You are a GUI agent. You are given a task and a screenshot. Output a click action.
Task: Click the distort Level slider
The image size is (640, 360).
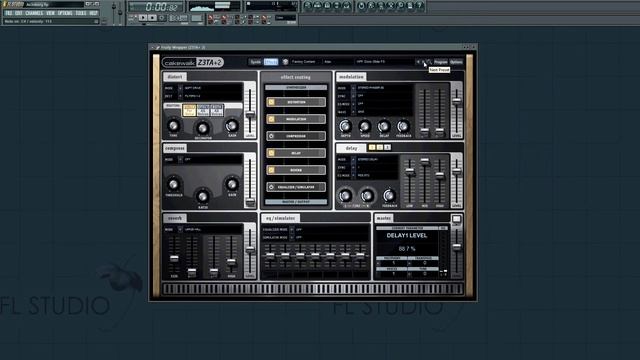(250, 115)
